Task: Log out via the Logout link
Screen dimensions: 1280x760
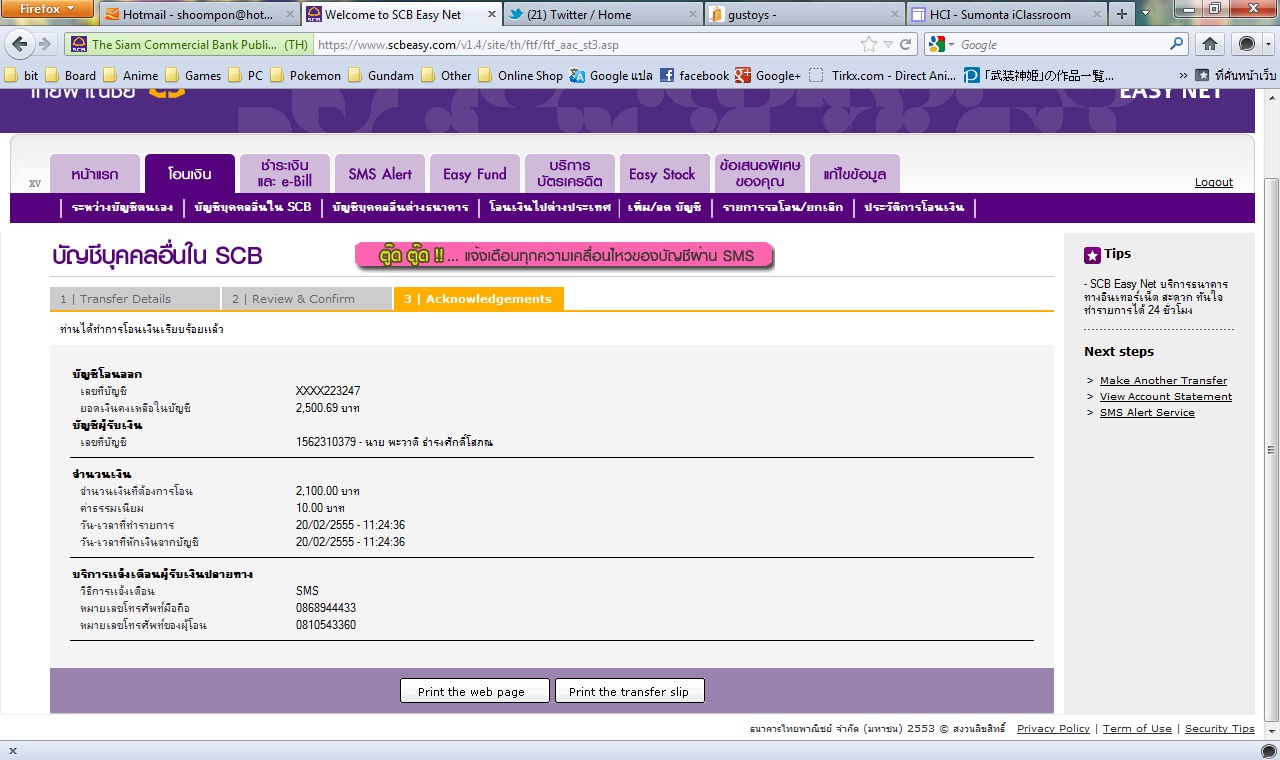Action: click(1214, 182)
